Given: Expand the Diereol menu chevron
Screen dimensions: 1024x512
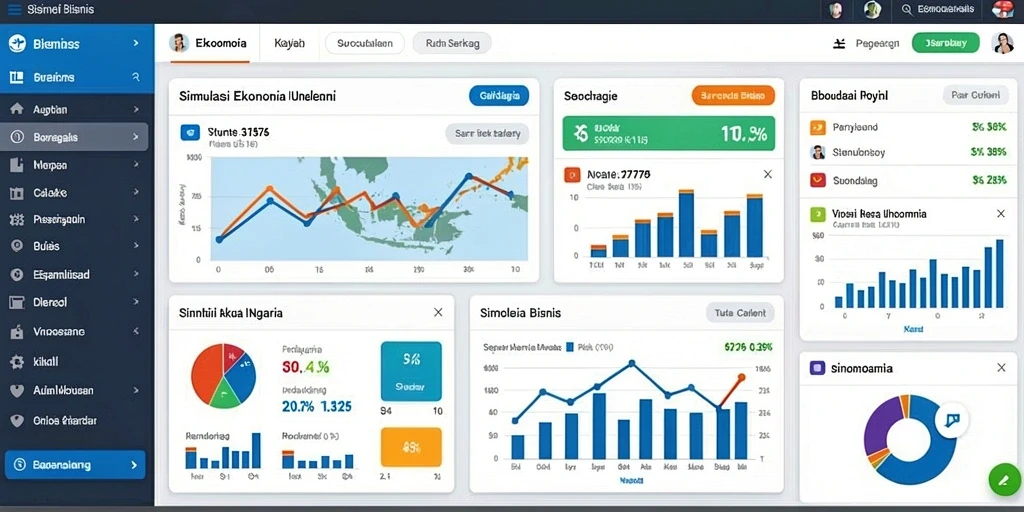Looking at the screenshot, I should pyautogui.click(x=135, y=302).
